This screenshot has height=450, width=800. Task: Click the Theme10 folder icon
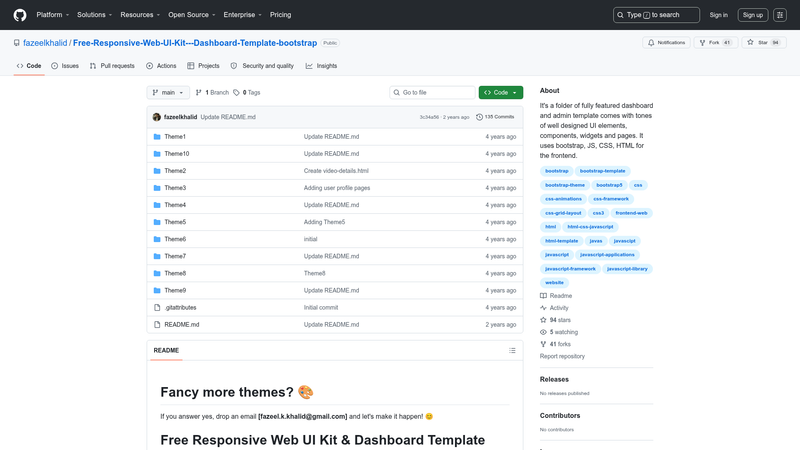(157, 154)
